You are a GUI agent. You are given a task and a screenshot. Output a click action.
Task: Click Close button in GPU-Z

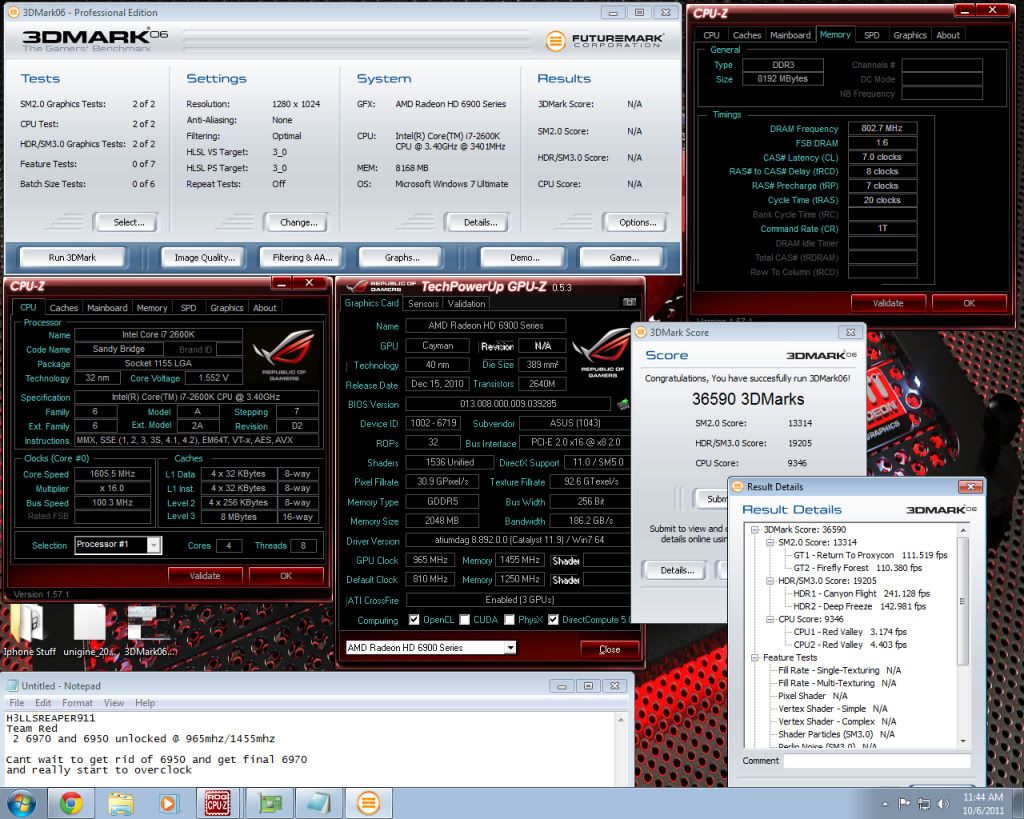(609, 649)
